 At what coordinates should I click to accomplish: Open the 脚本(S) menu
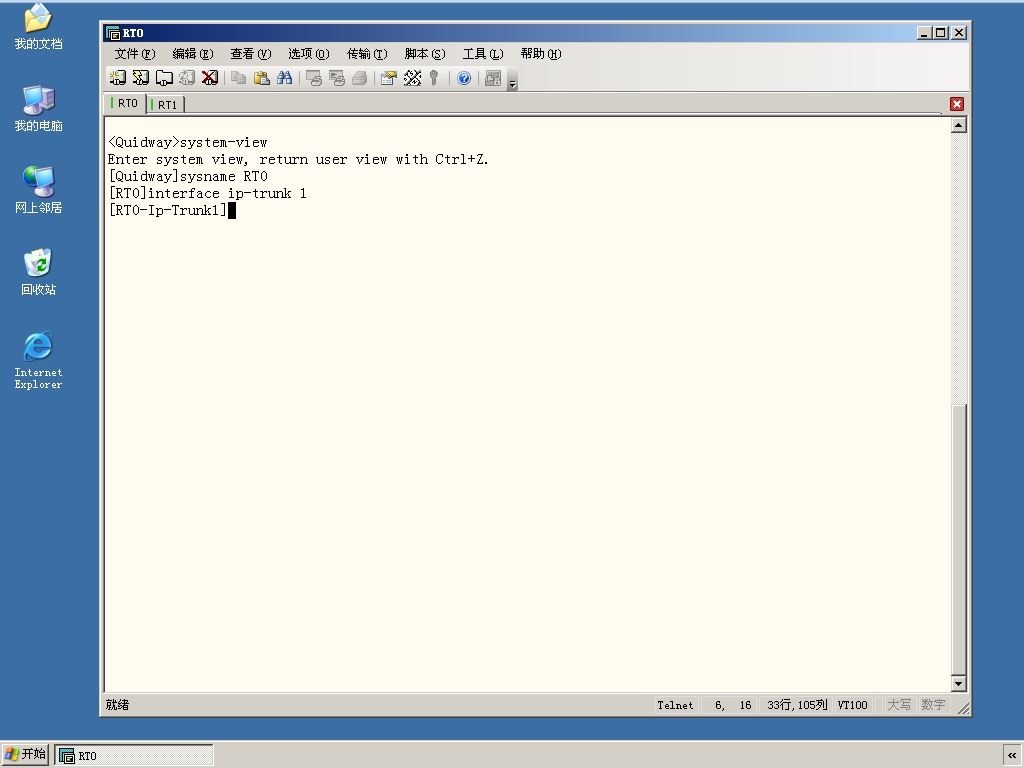coord(425,54)
